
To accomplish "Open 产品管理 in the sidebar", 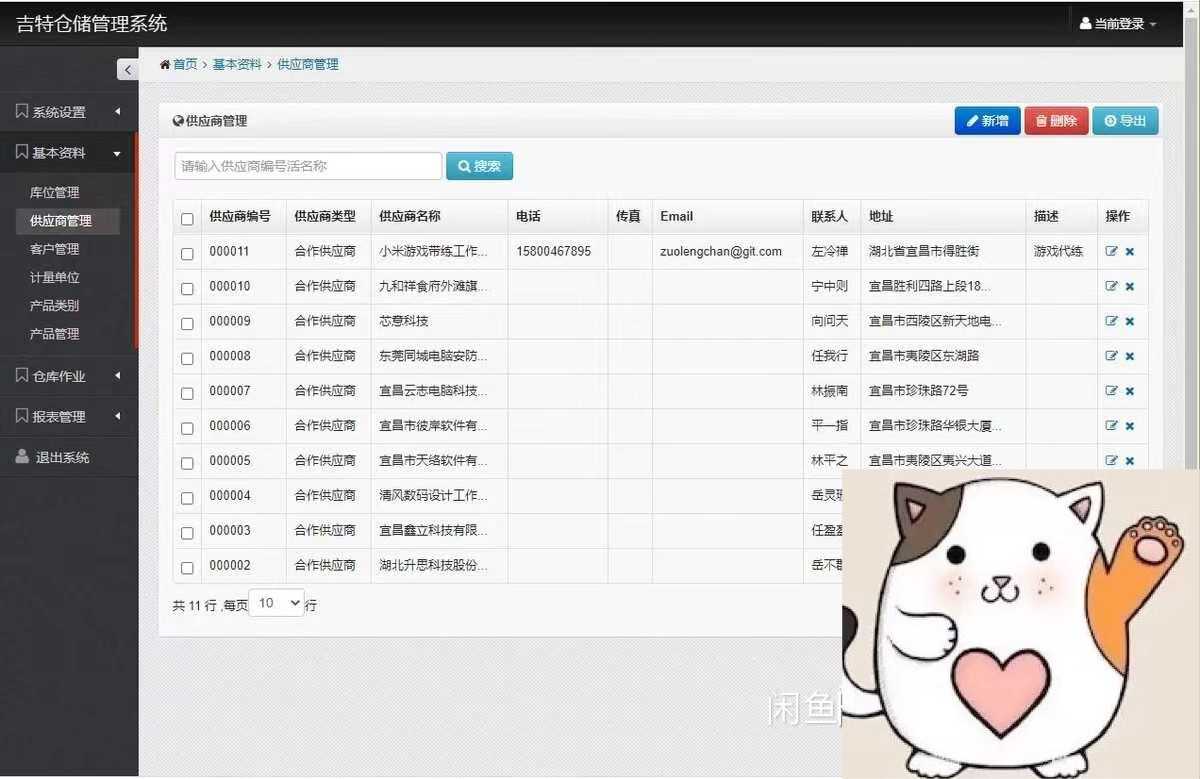I will point(54,334).
